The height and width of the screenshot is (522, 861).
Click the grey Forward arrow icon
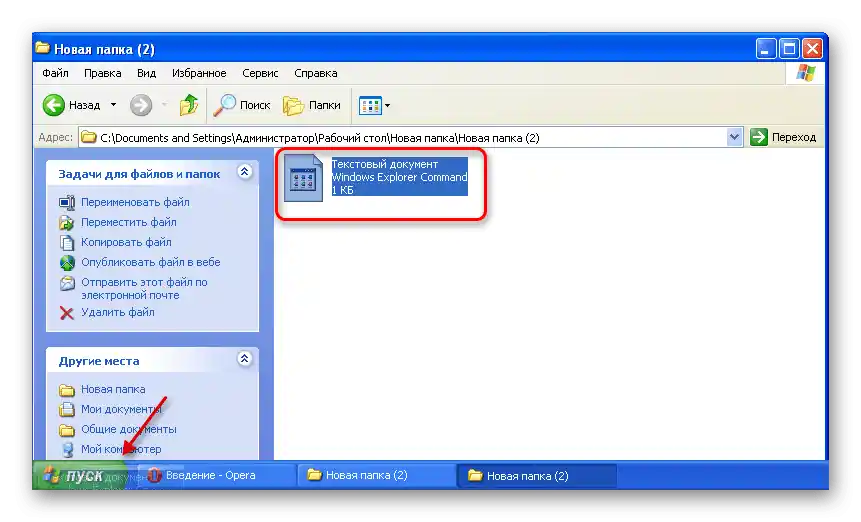click(x=141, y=105)
